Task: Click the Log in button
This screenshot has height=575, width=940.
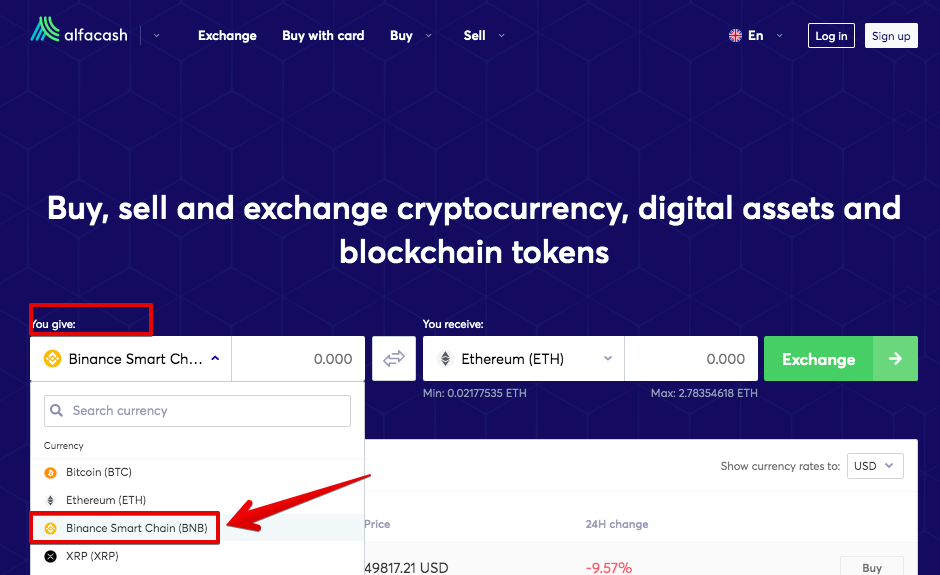Action: 831,36
